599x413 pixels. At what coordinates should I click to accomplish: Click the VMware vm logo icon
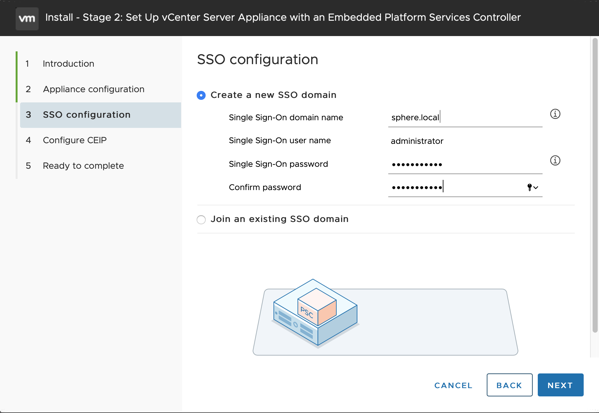[27, 18]
